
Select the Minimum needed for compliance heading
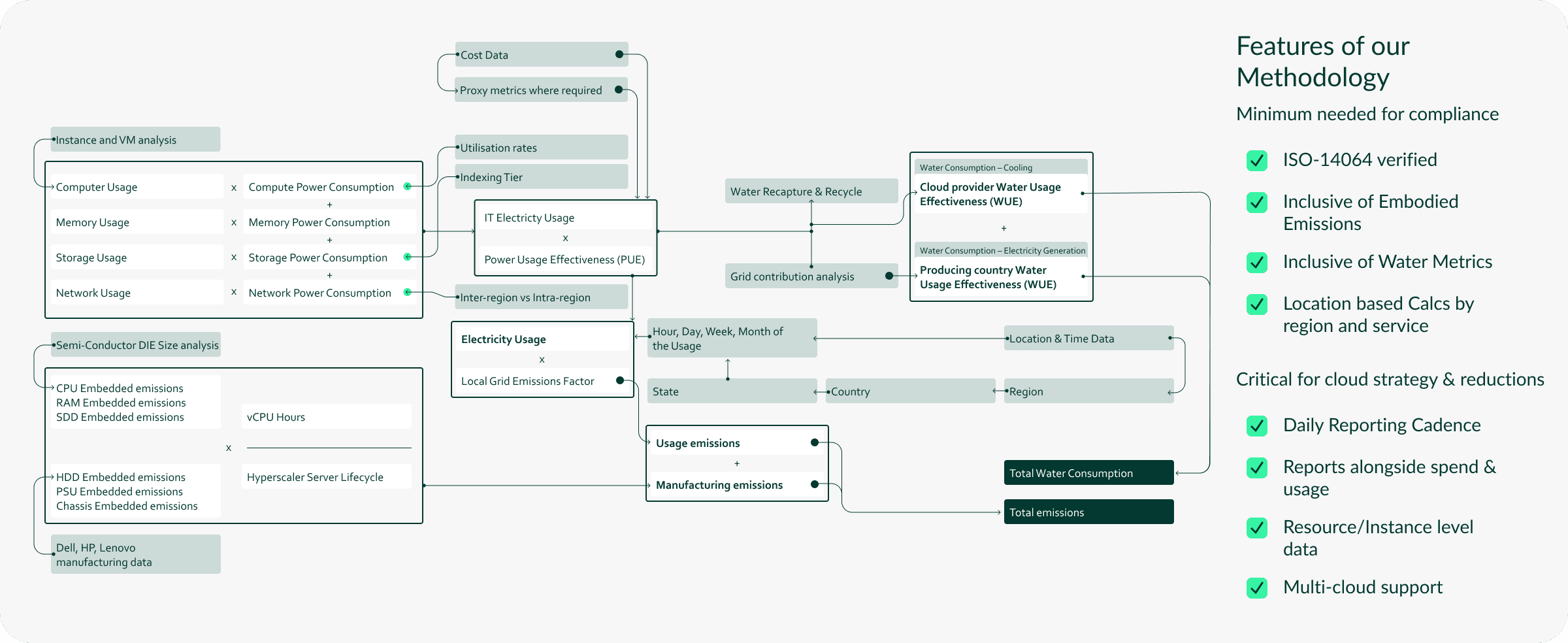click(1367, 114)
